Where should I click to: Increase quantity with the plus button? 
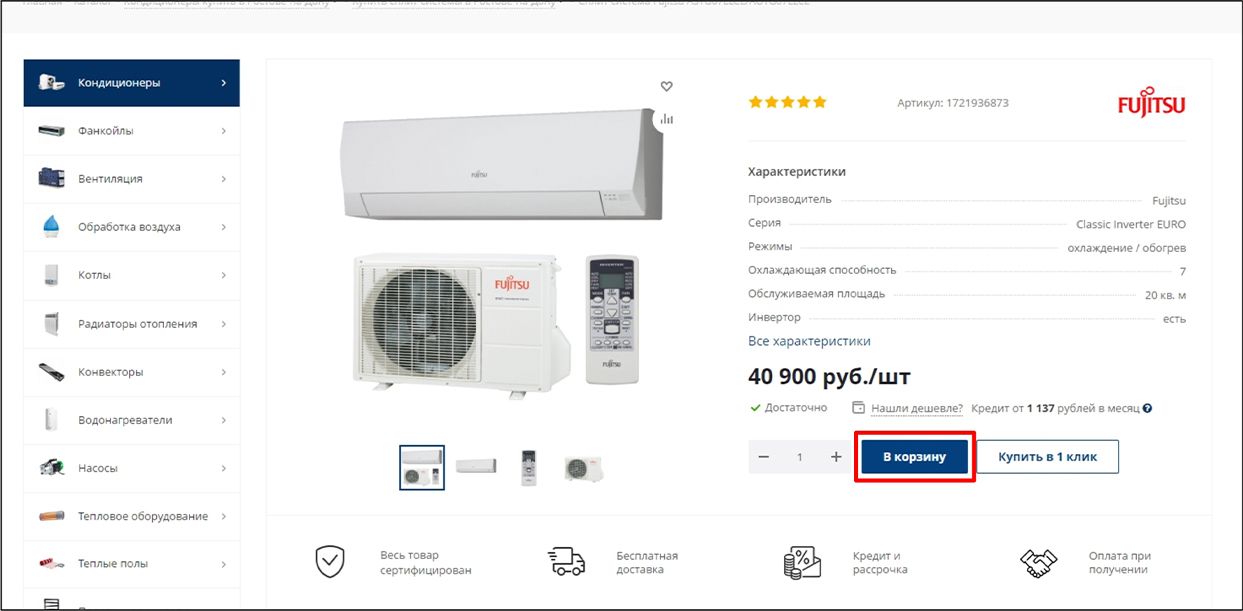pos(836,457)
